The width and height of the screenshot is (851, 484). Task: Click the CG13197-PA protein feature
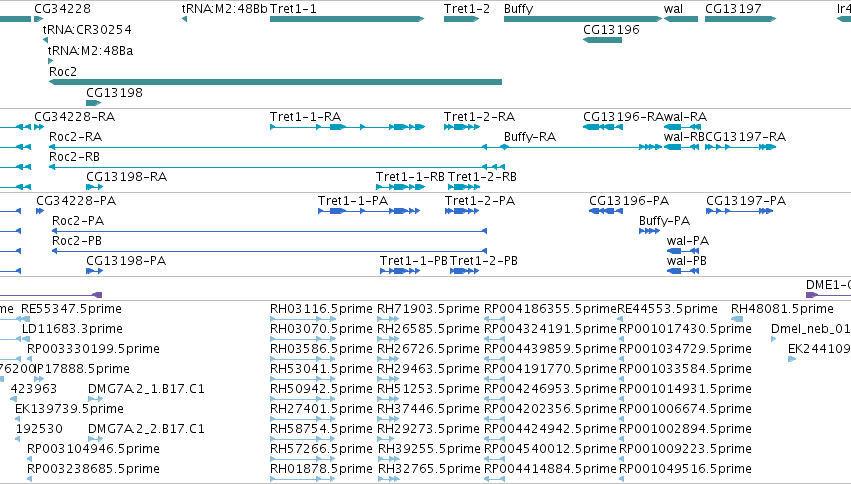pos(739,211)
